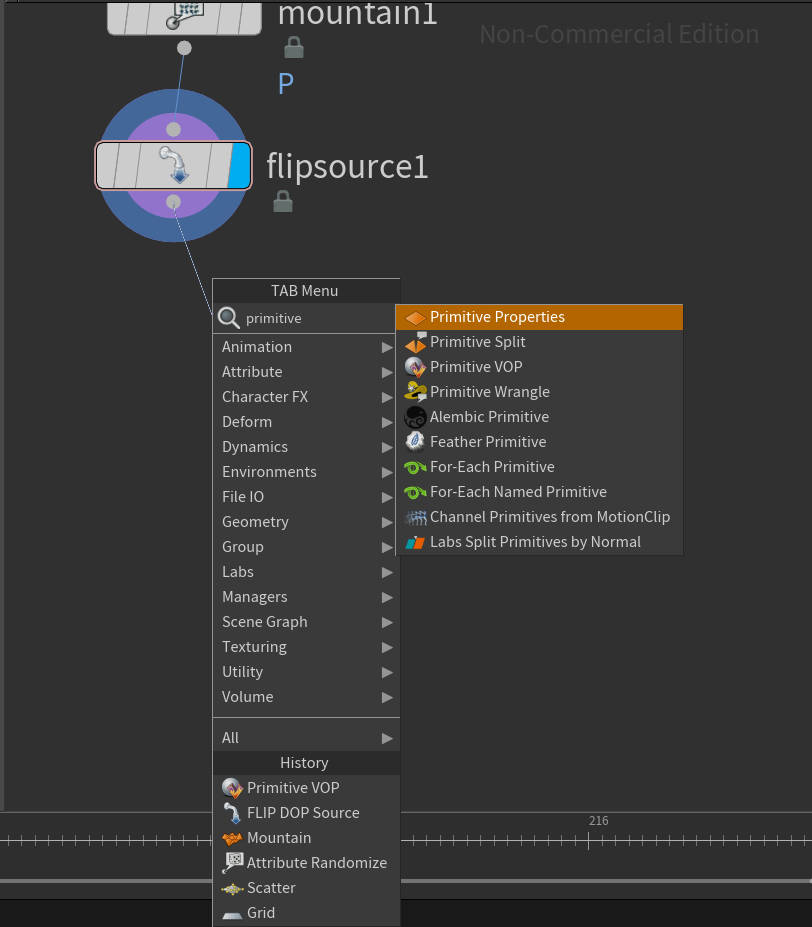Pick the Primitive VOP result icon
Screen dimensions: 812x927
click(x=415, y=367)
